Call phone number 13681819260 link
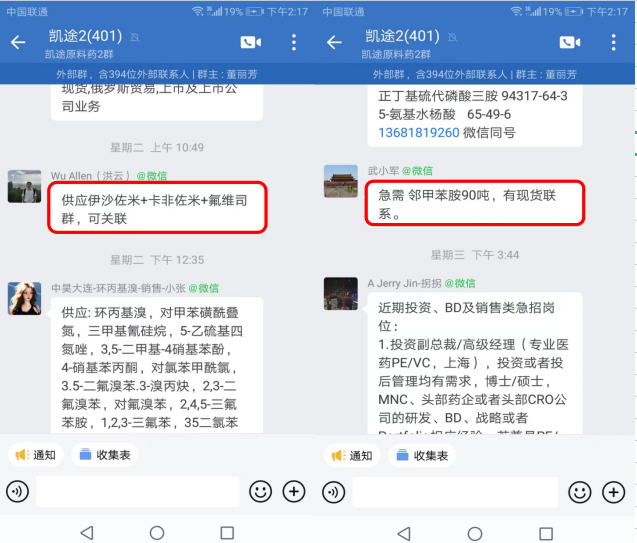 coord(419,133)
